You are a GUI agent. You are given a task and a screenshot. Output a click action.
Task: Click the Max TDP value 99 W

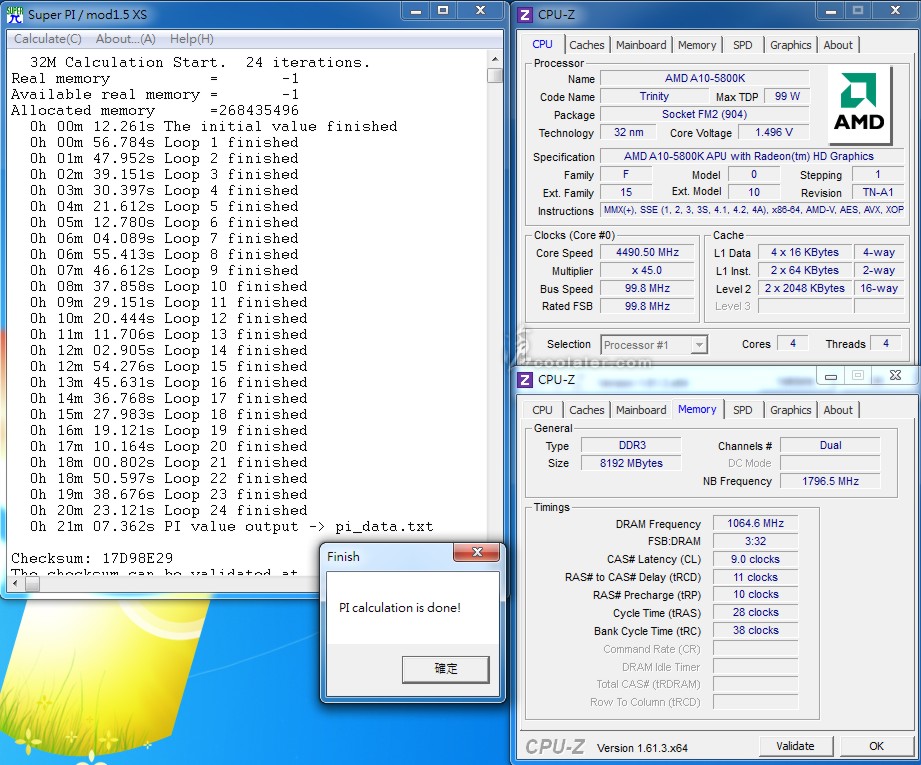[787, 96]
